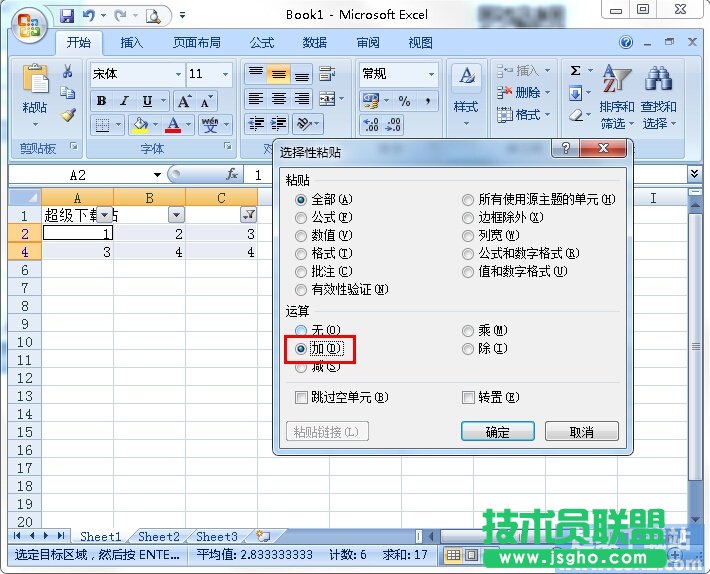Click the Save icon in quick access toolbar
Image resolution: width=710 pixels, height=574 pixels.
point(67,16)
